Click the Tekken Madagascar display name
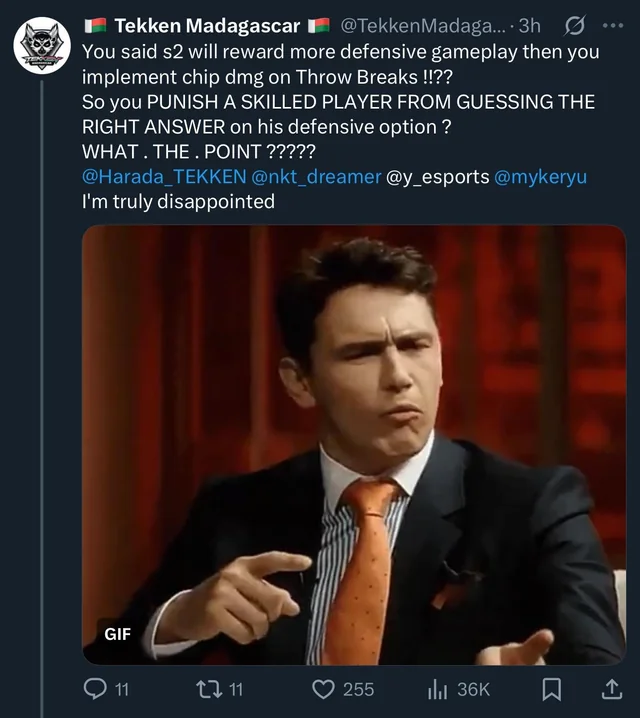Image resolution: width=640 pixels, height=718 pixels. click(207, 25)
